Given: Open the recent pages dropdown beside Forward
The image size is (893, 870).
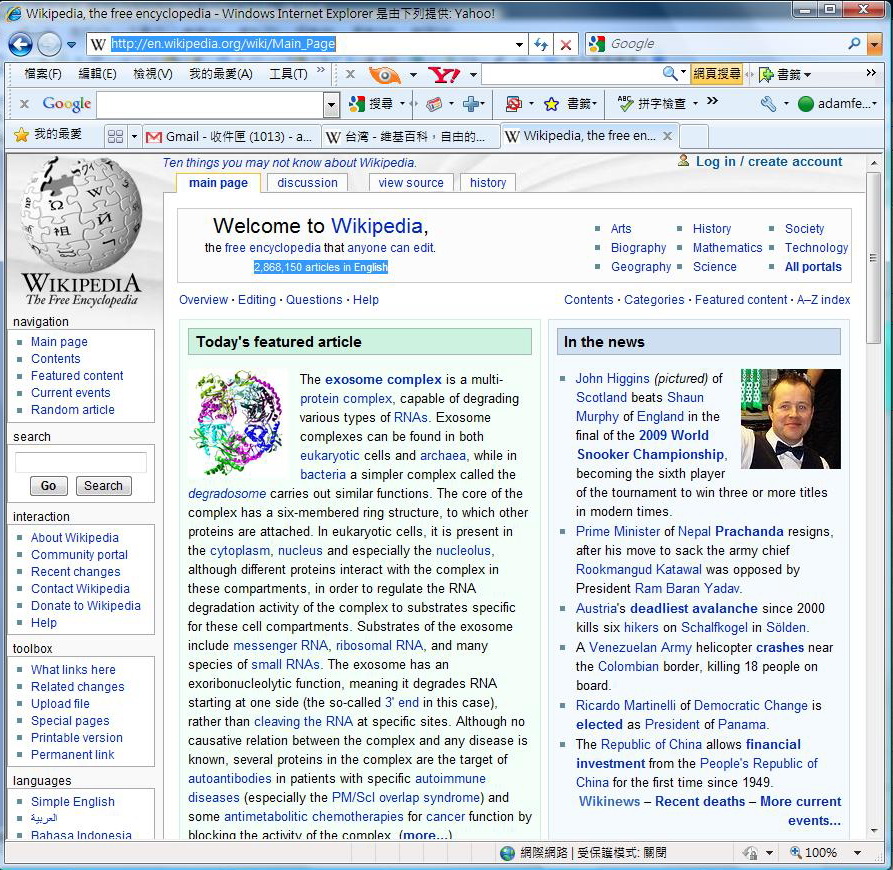Looking at the screenshot, I should point(71,44).
